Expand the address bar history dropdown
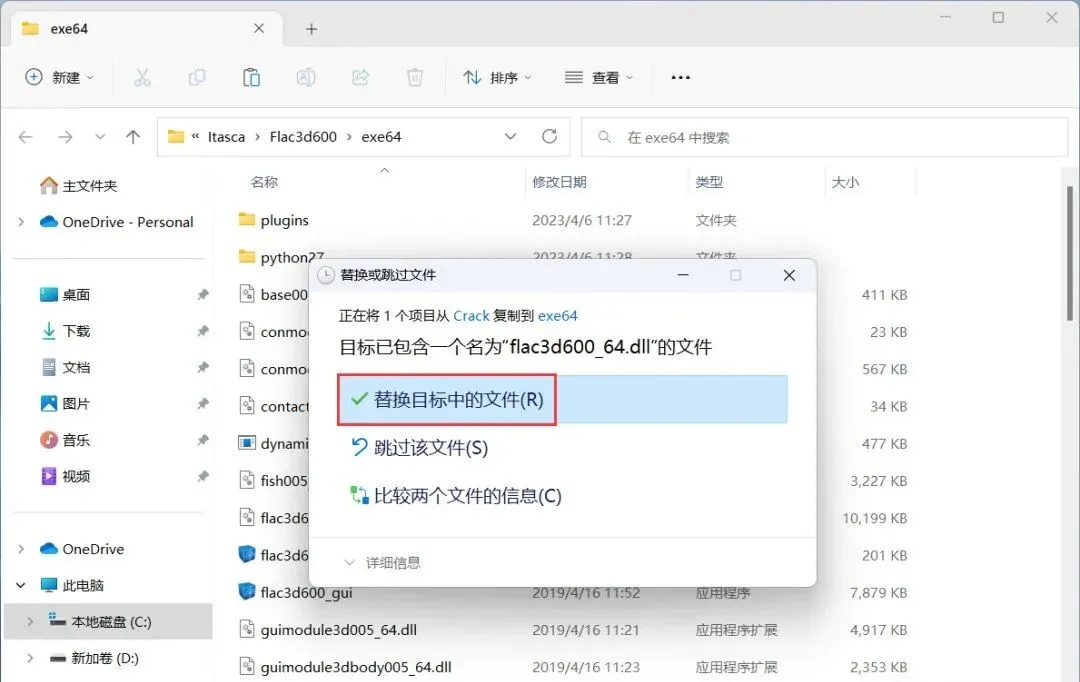This screenshot has height=682, width=1080. coord(510,136)
